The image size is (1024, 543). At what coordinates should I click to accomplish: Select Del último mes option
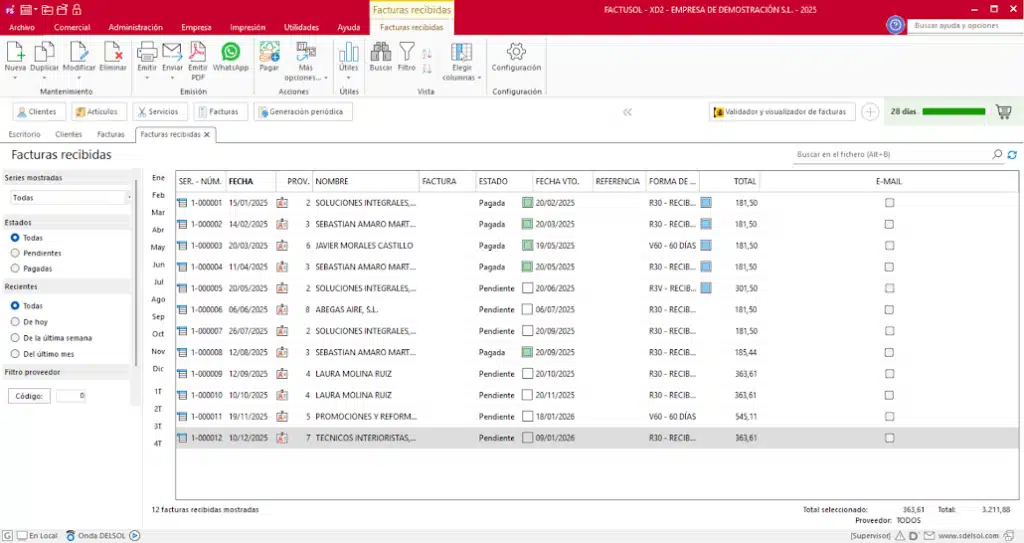15,354
